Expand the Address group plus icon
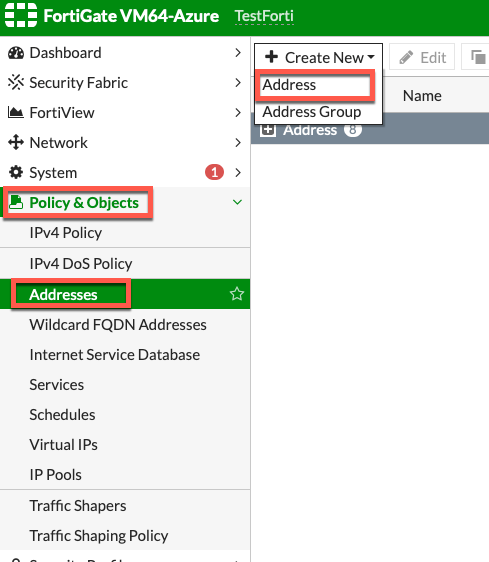The image size is (489, 562). click(x=268, y=130)
